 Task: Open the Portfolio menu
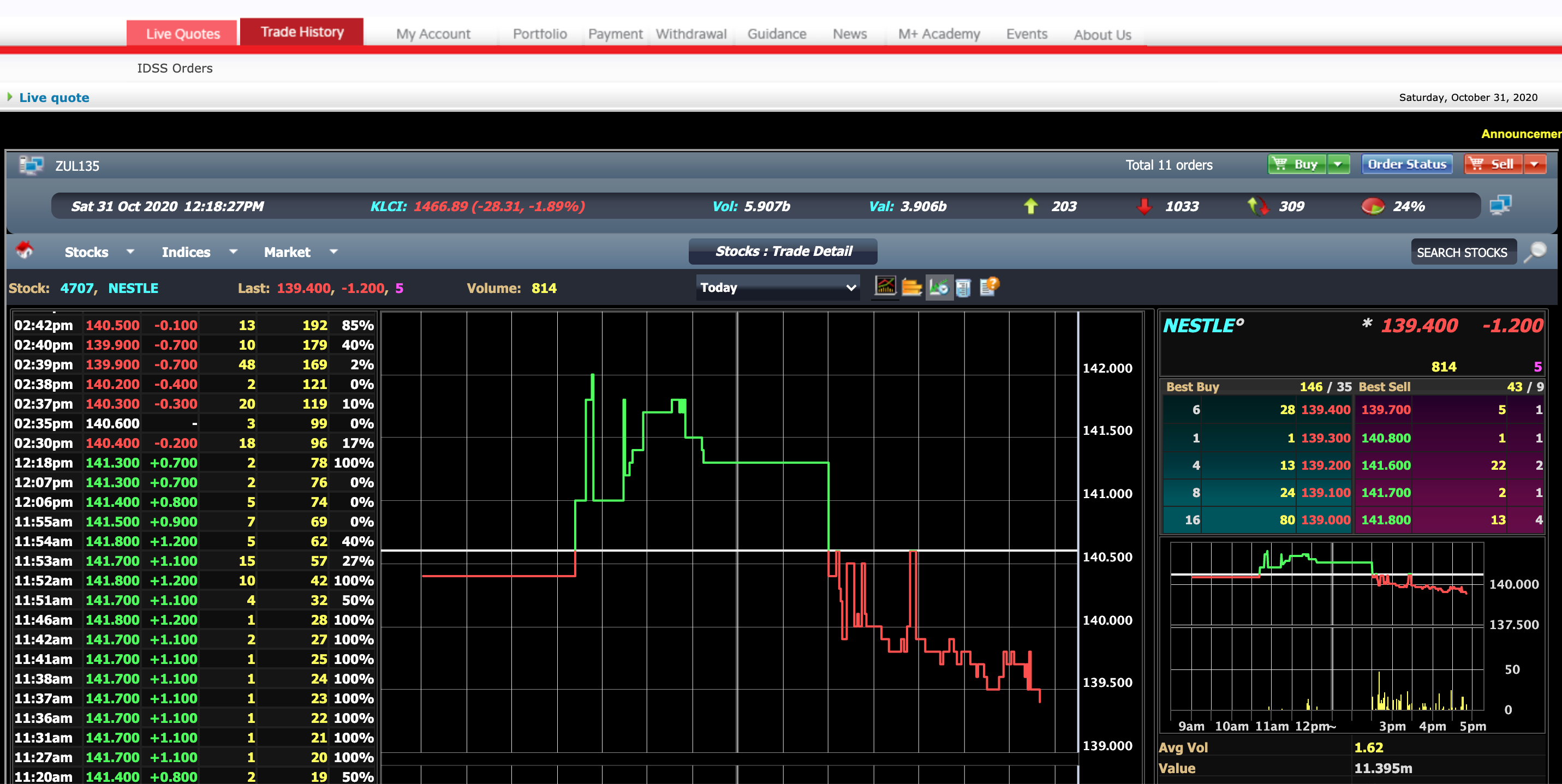coord(539,34)
